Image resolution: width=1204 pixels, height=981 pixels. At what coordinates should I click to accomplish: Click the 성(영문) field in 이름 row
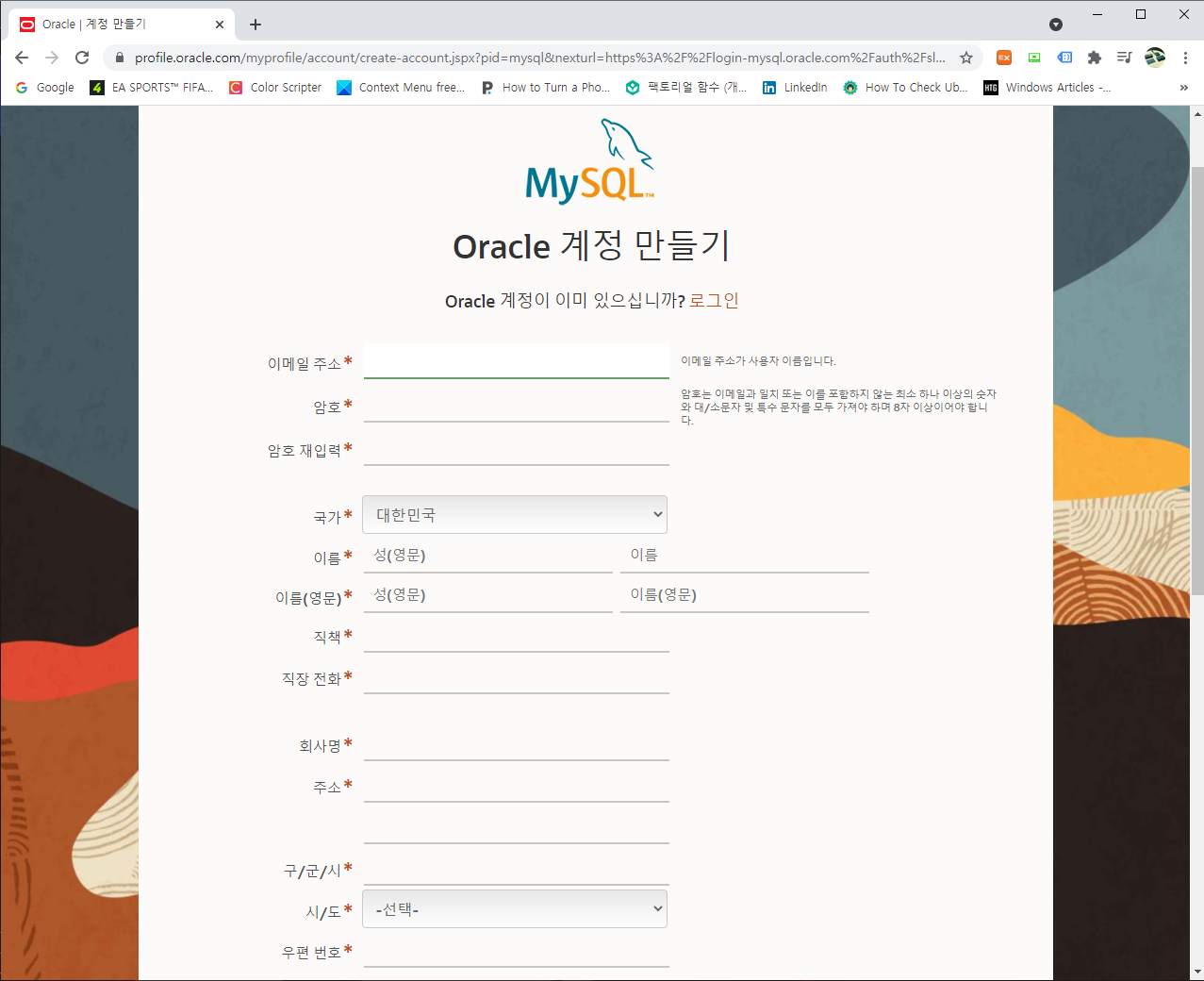488,556
